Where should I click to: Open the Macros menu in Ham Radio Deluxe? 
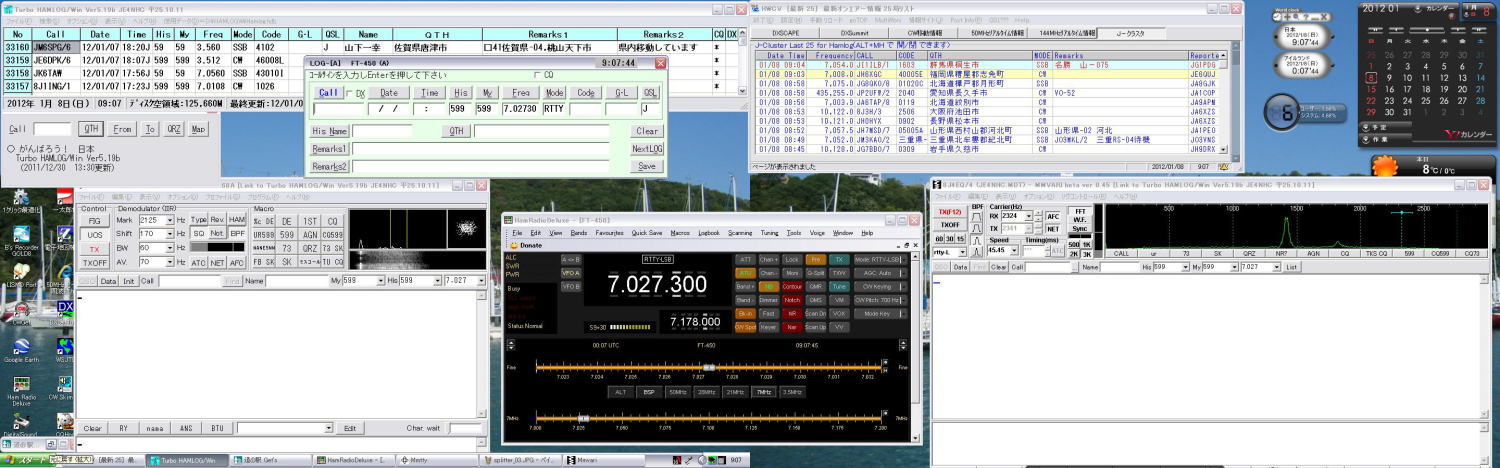(x=680, y=233)
